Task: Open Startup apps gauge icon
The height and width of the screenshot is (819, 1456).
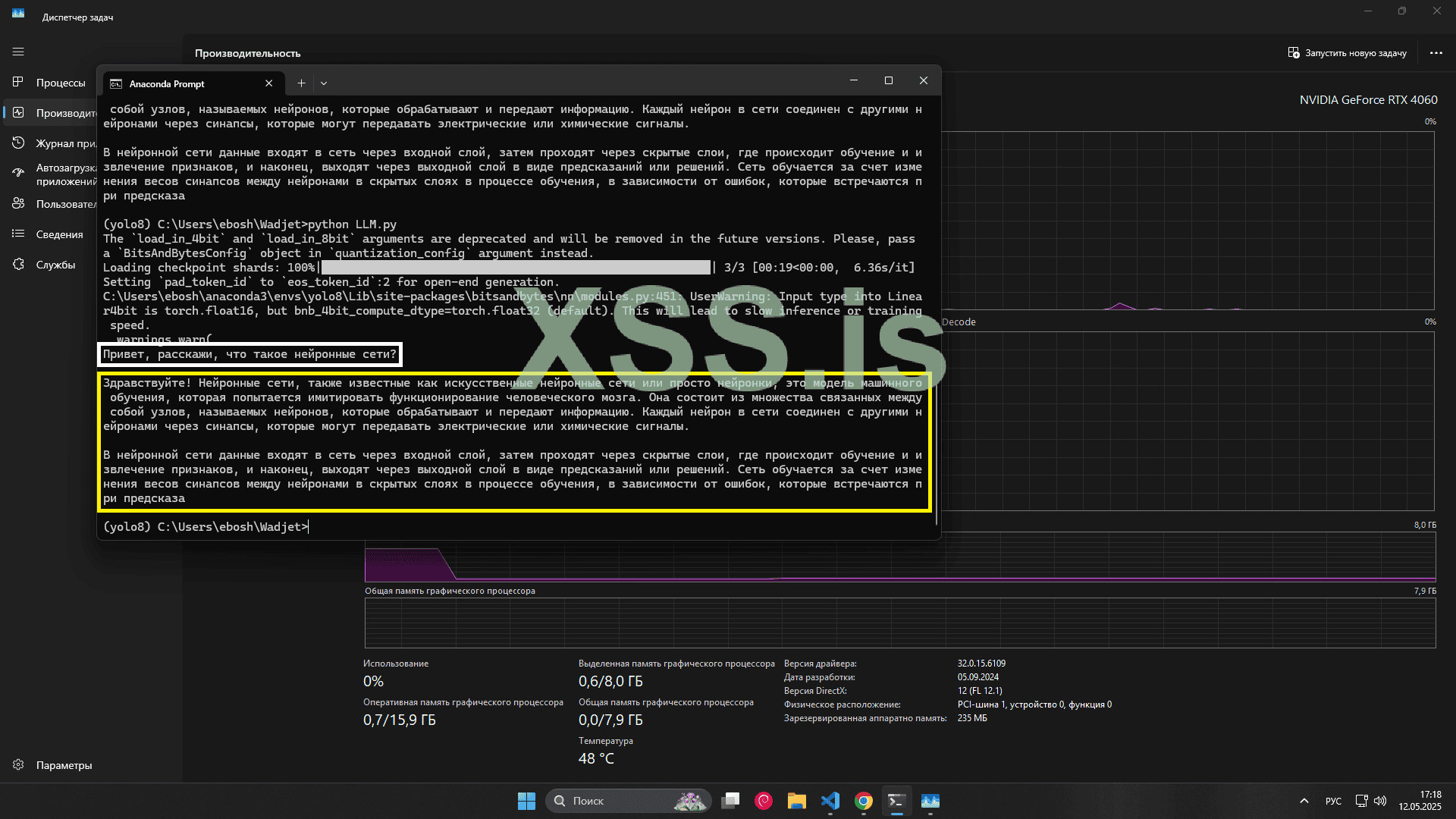Action: (18, 173)
